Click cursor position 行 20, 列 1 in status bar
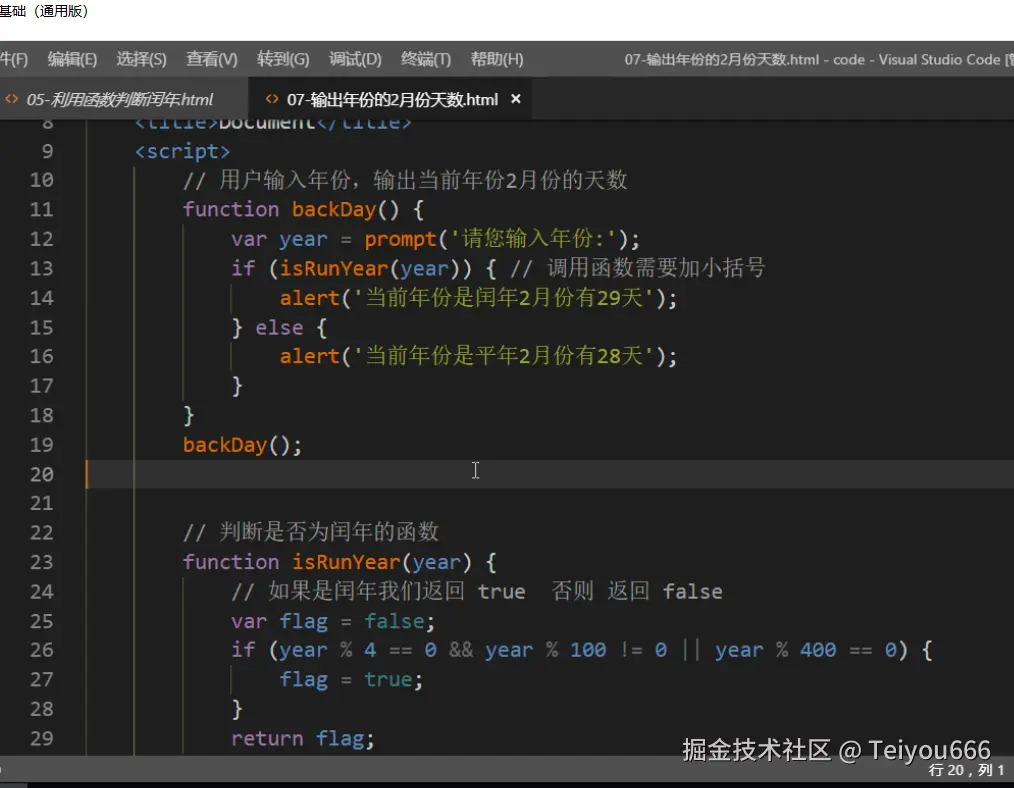1014x788 pixels. tap(966, 770)
